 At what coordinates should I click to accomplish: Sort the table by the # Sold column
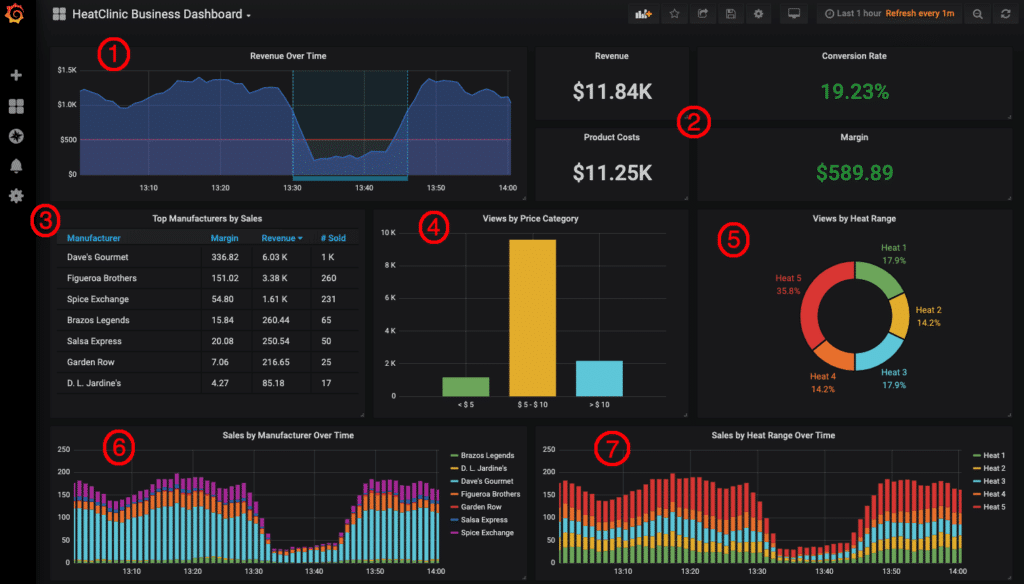(333, 238)
